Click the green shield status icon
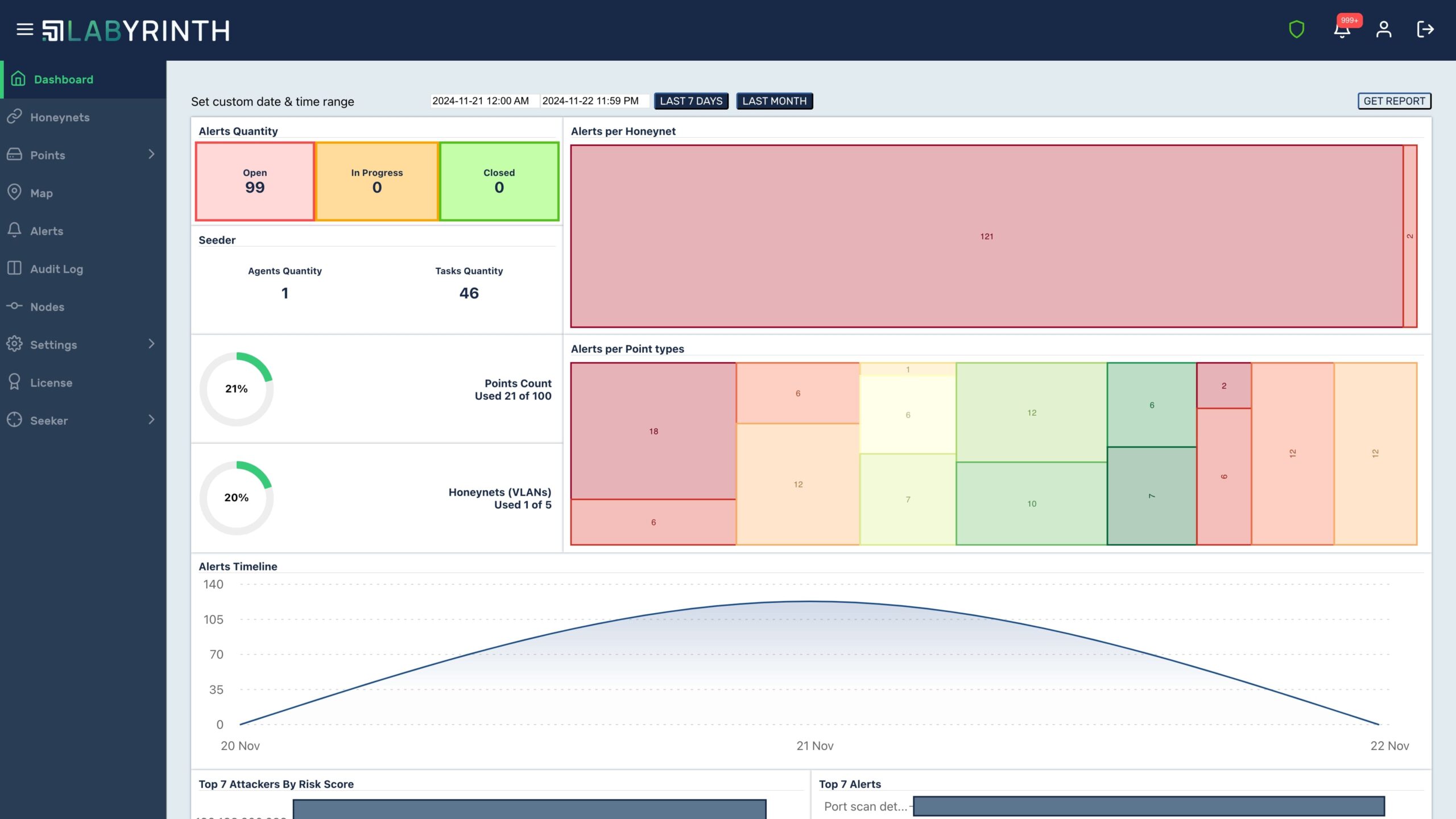 point(1296,30)
